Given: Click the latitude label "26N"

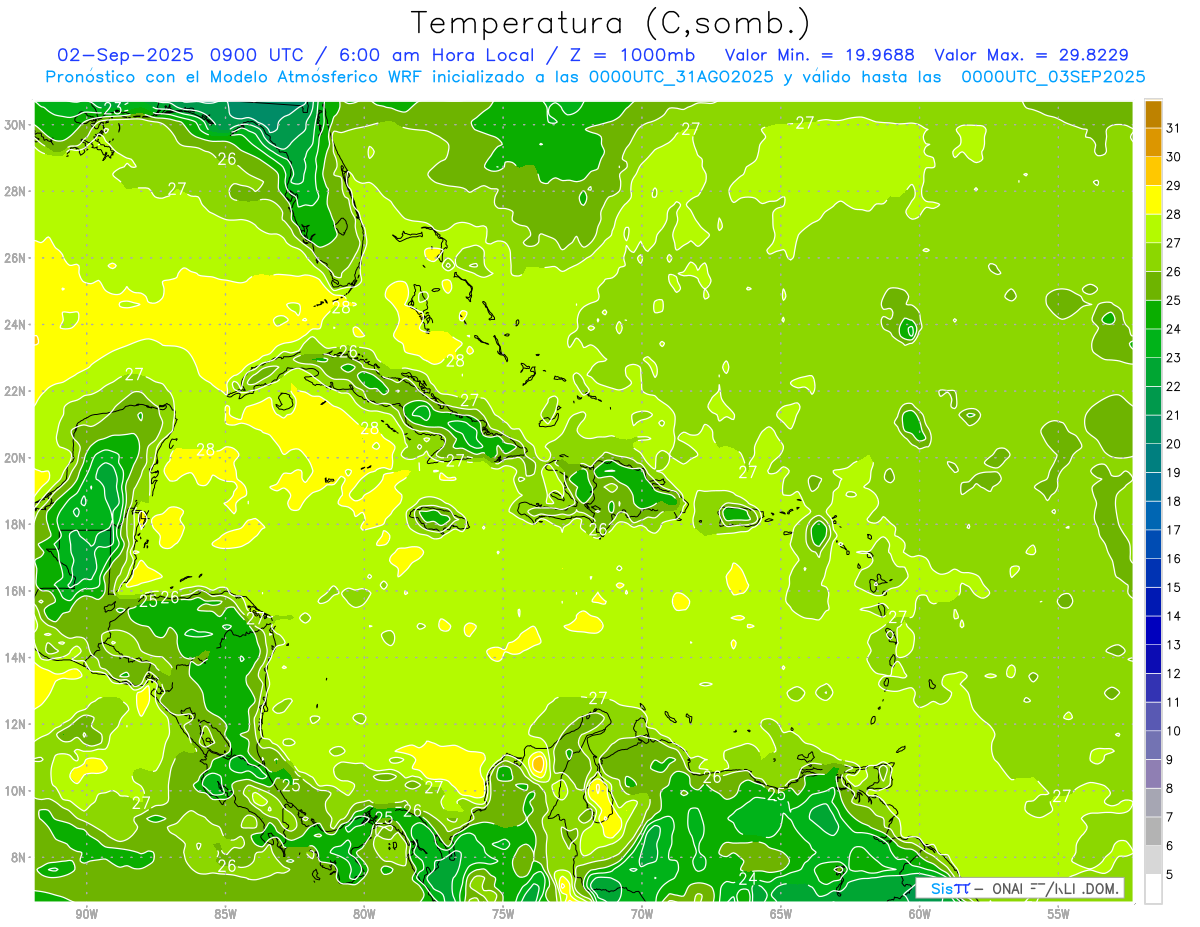Looking at the screenshot, I should coord(15,258).
